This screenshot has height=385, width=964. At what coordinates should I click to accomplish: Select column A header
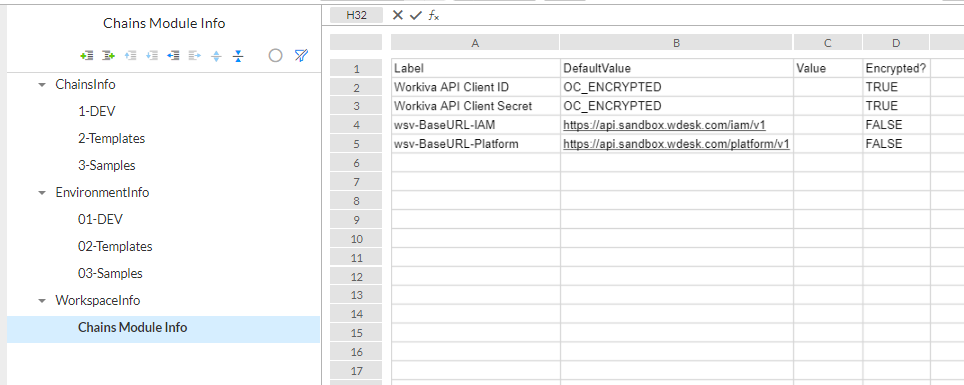point(475,42)
